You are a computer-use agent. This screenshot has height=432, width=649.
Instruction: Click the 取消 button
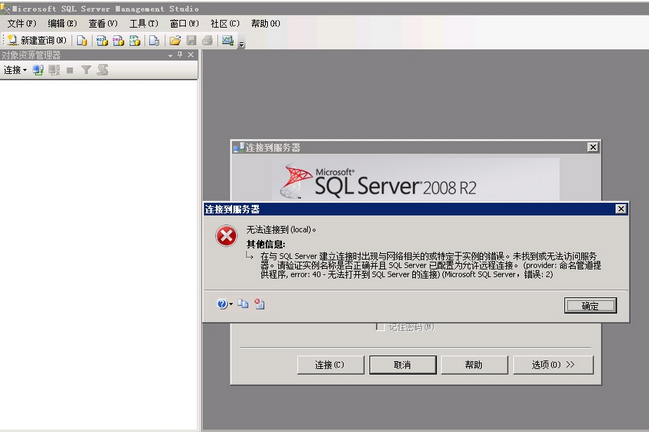[x=402, y=365]
